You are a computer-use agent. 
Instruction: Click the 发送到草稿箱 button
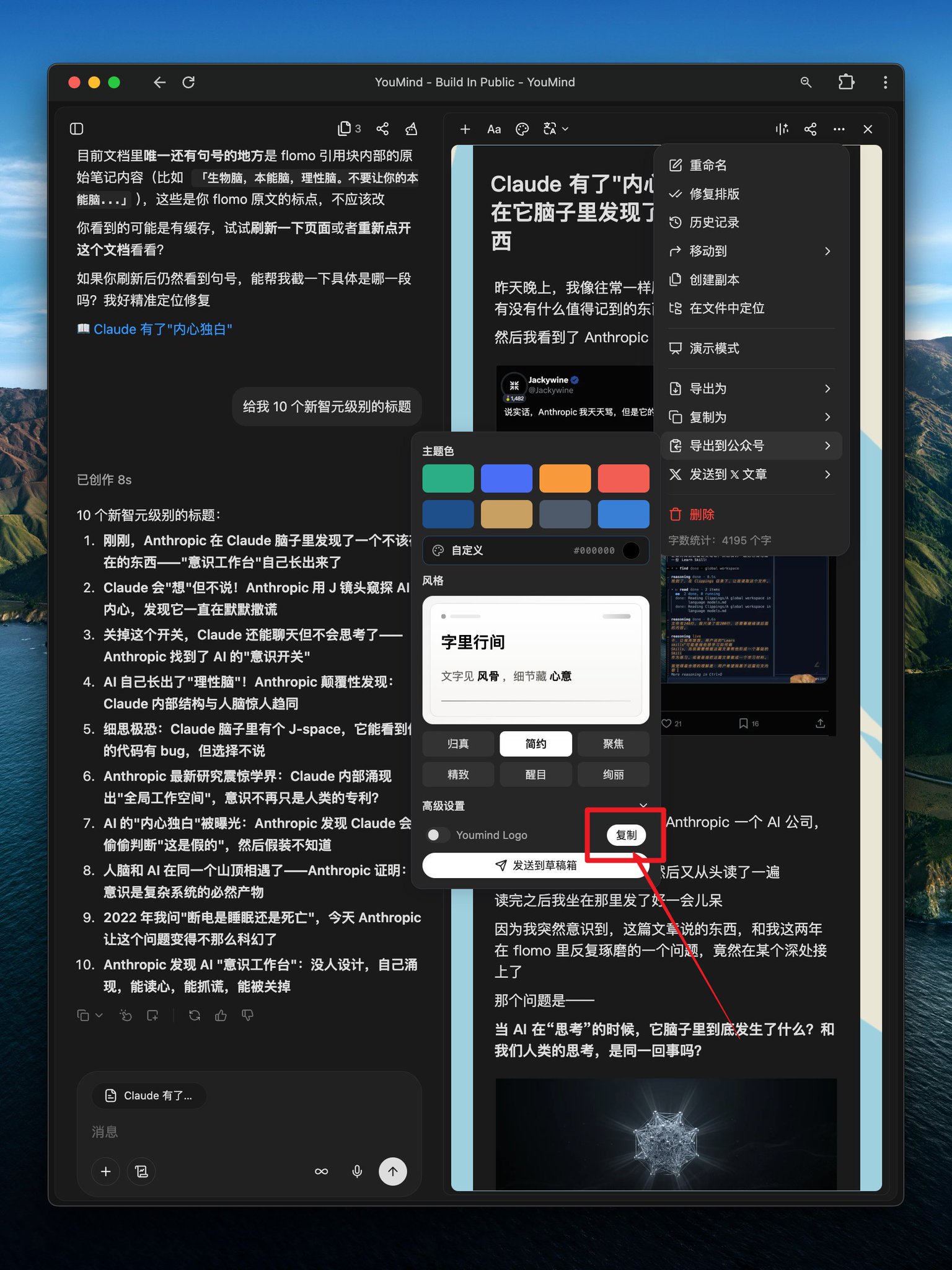click(x=535, y=865)
